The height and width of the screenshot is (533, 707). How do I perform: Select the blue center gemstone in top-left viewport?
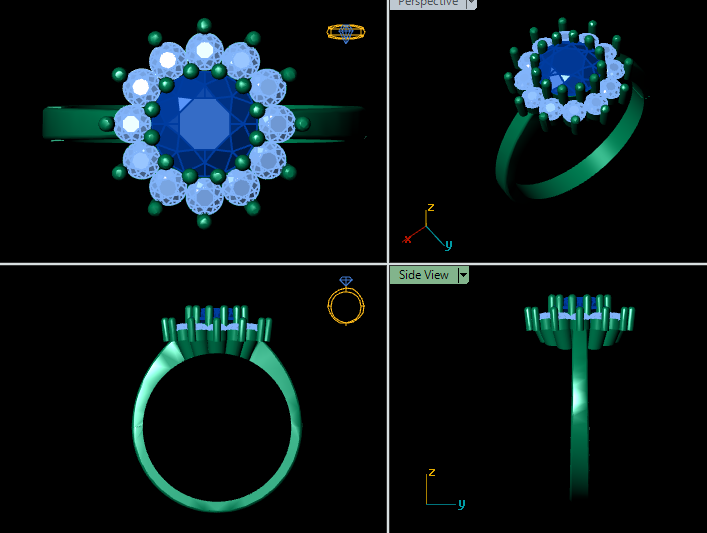[x=205, y=123]
